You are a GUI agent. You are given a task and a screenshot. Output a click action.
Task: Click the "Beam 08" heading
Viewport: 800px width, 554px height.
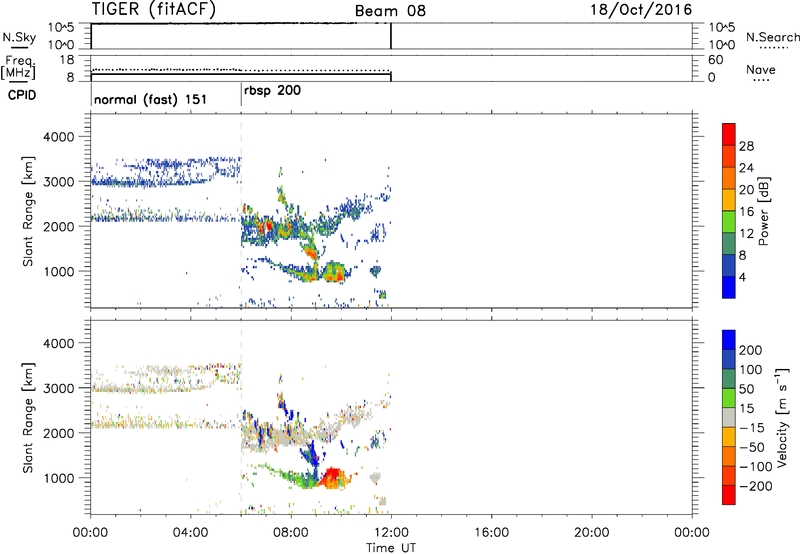pos(390,11)
